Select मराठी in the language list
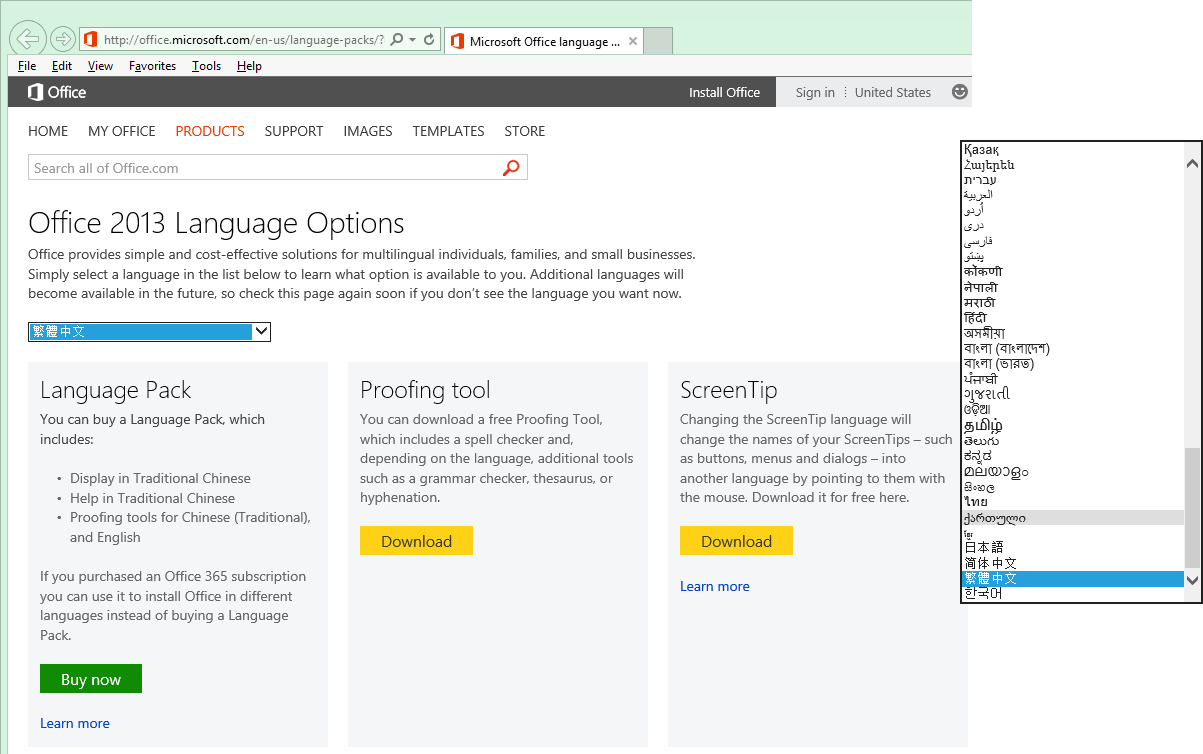The width and height of the screenshot is (1203, 754). 1073,302
